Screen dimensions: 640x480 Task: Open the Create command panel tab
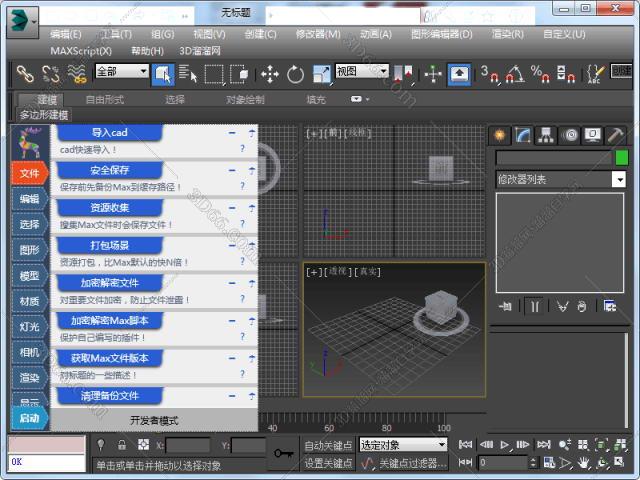500,135
